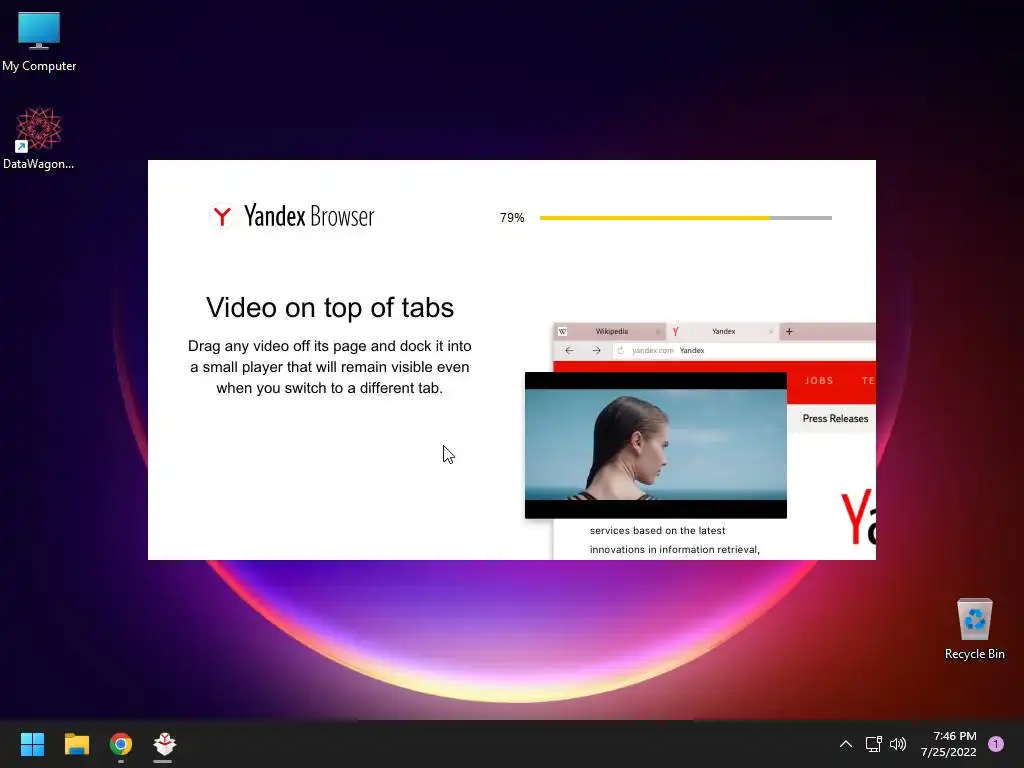
Task: Click the 79% progress percentage text
Action: pos(512,217)
